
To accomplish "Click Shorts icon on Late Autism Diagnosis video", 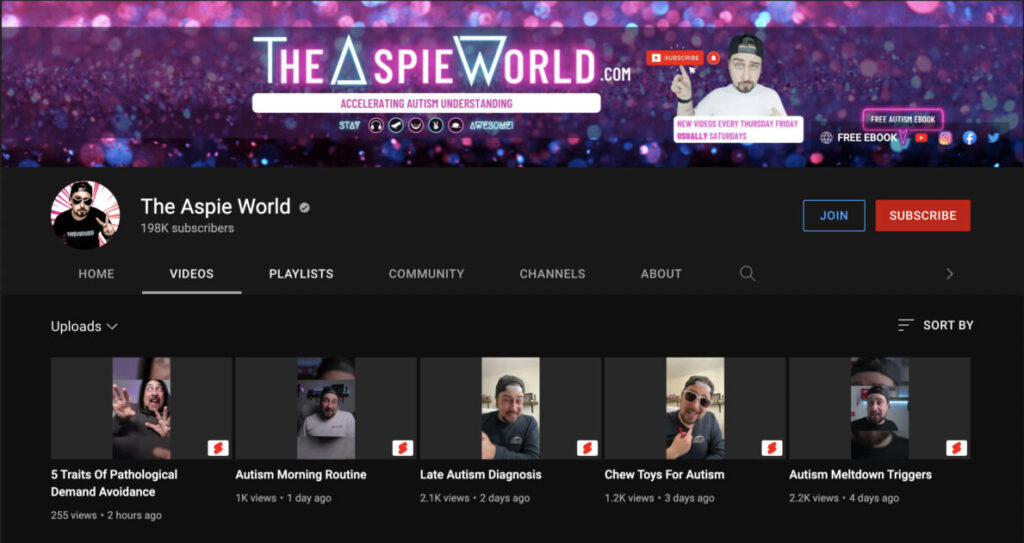I will (588, 448).
